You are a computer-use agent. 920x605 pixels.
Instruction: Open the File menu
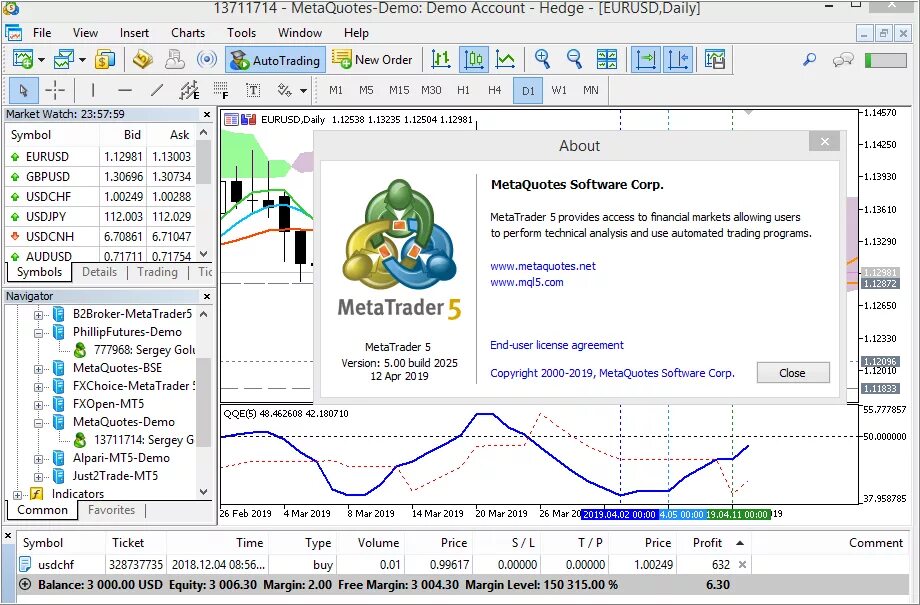(42, 33)
